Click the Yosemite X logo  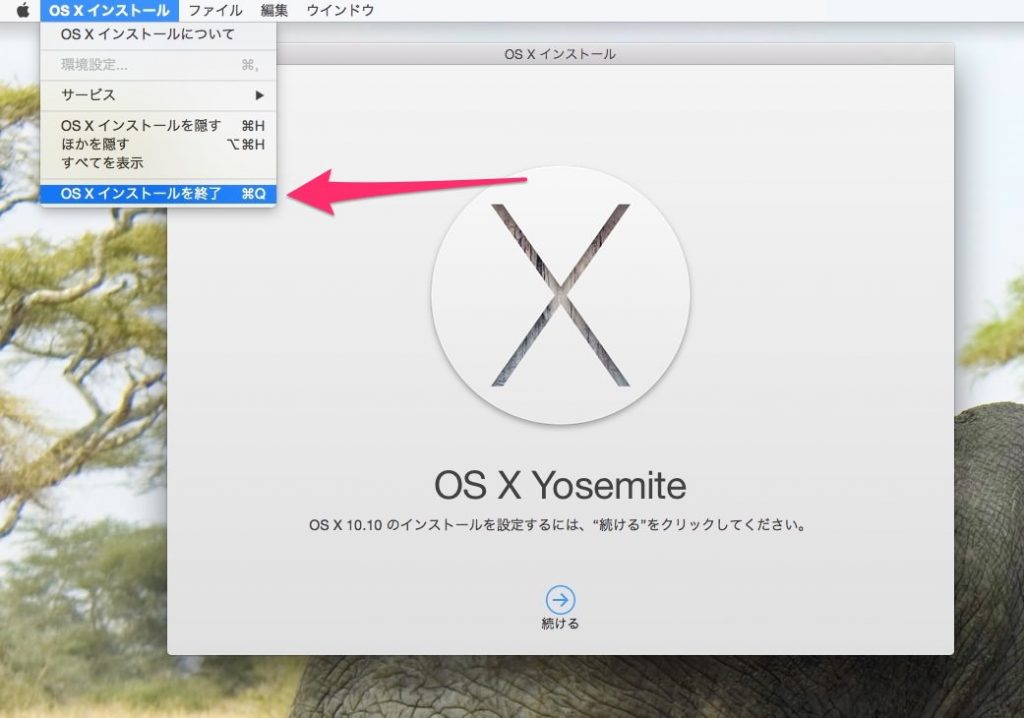[x=560, y=295]
